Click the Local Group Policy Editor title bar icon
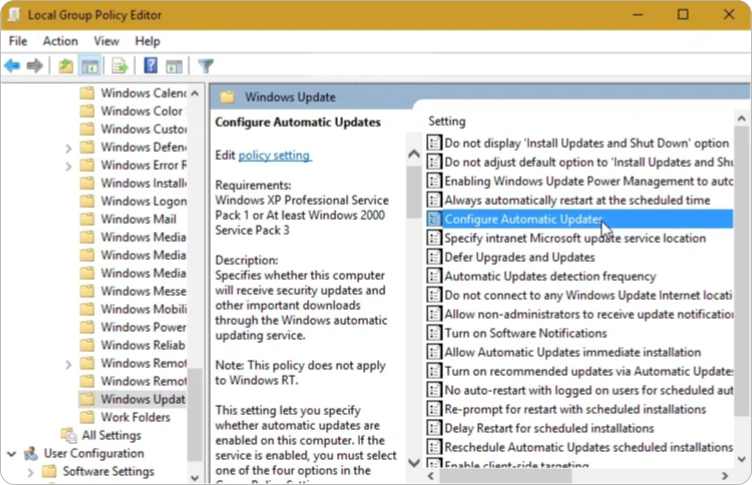The height and width of the screenshot is (485, 752). coord(13,15)
